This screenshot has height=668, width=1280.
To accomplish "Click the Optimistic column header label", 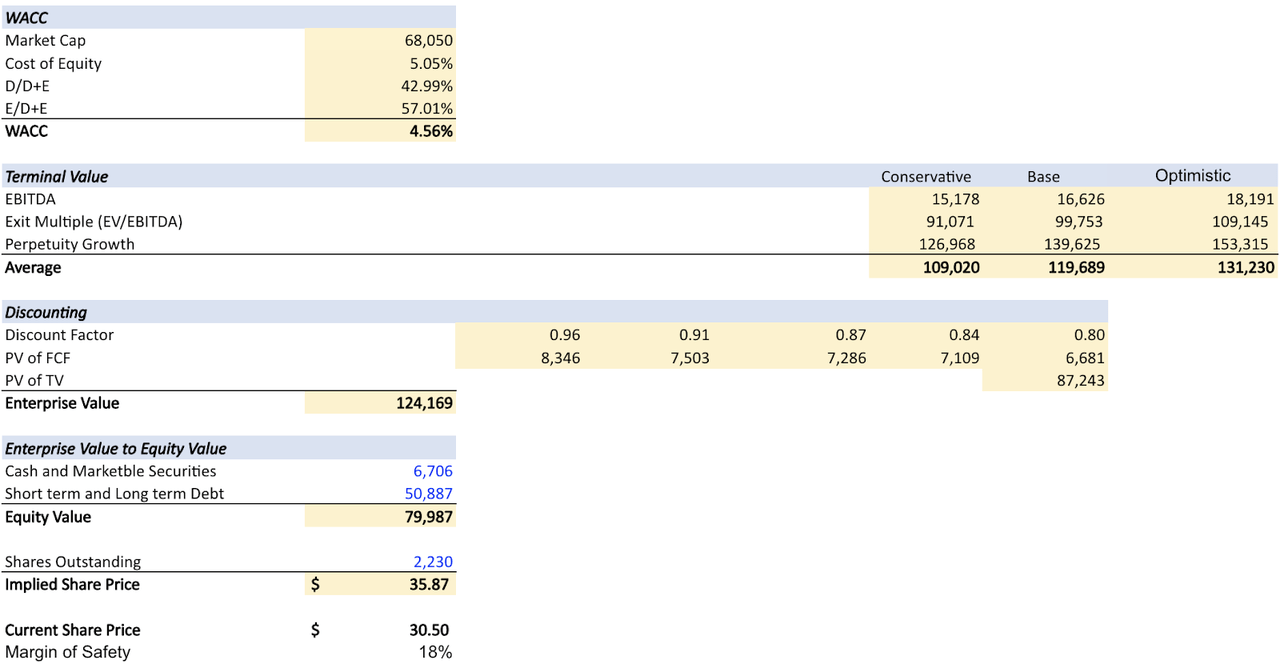I will coord(1192,175).
